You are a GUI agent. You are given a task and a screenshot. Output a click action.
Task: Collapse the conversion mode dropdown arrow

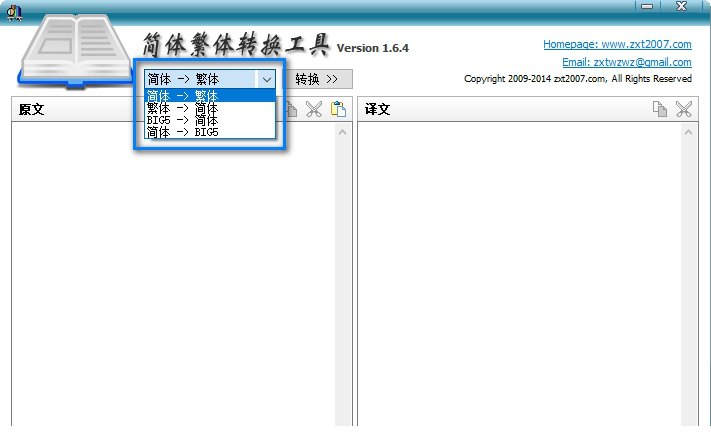pyautogui.click(x=267, y=79)
